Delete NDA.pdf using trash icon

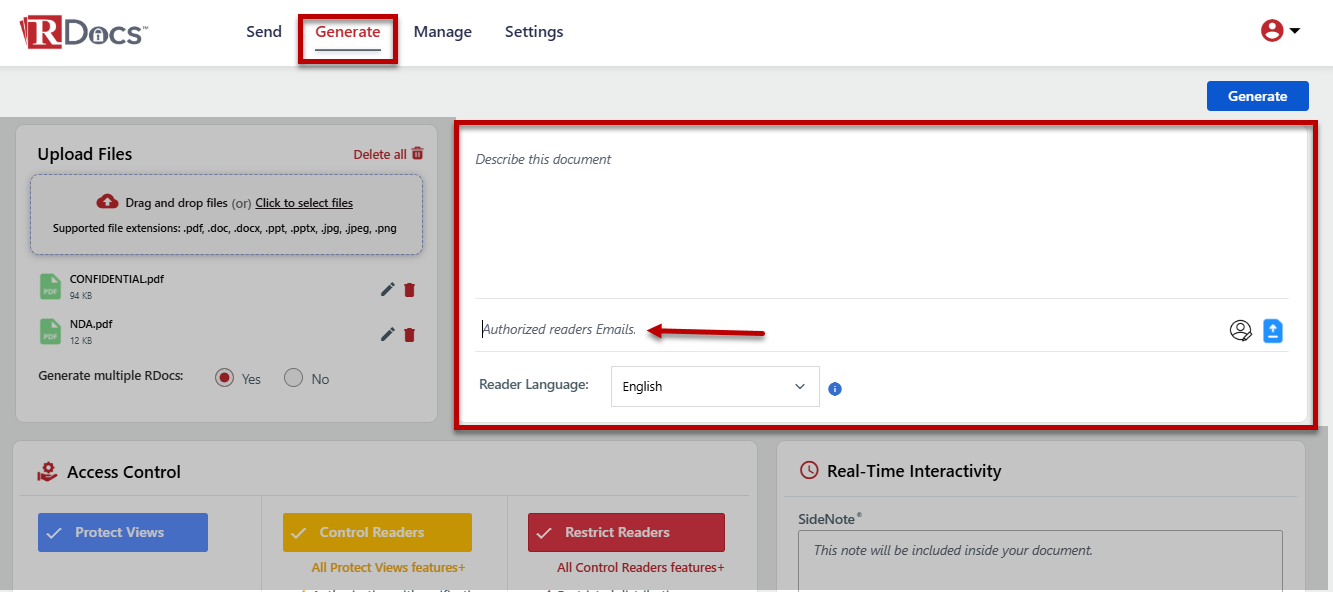(409, 335)
